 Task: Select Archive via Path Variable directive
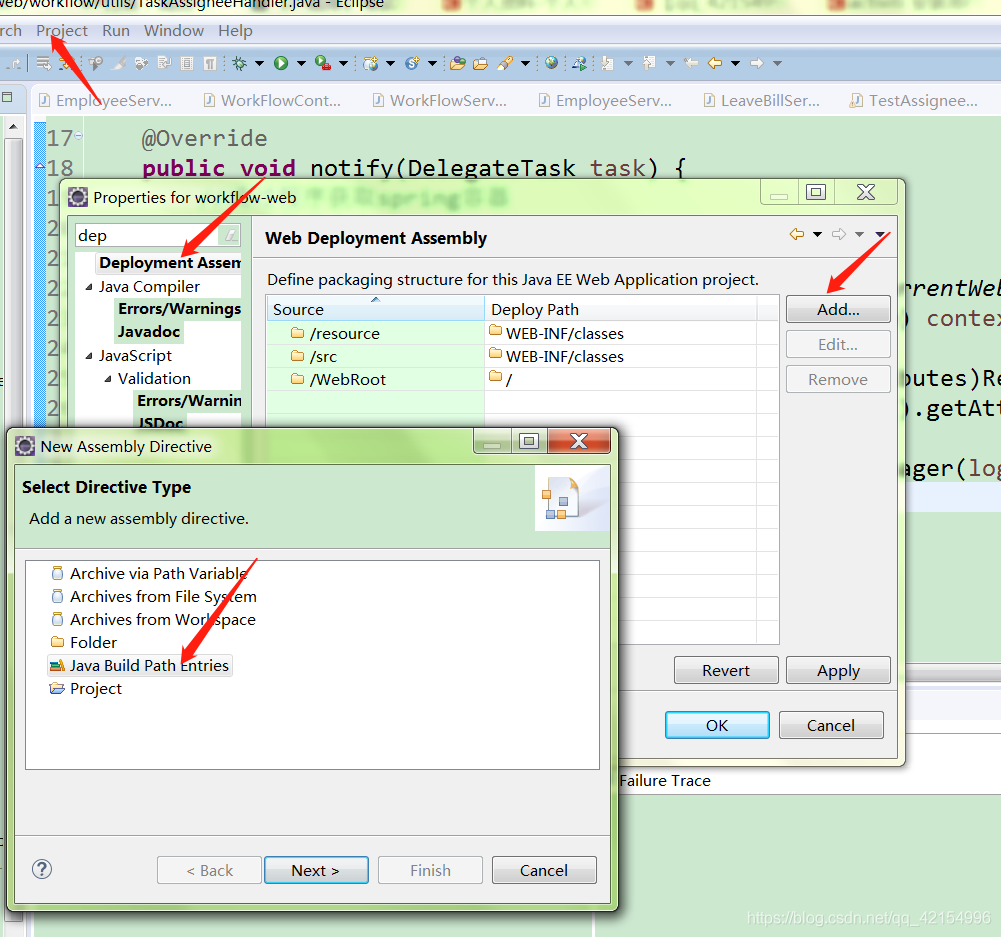coord(149,573)
